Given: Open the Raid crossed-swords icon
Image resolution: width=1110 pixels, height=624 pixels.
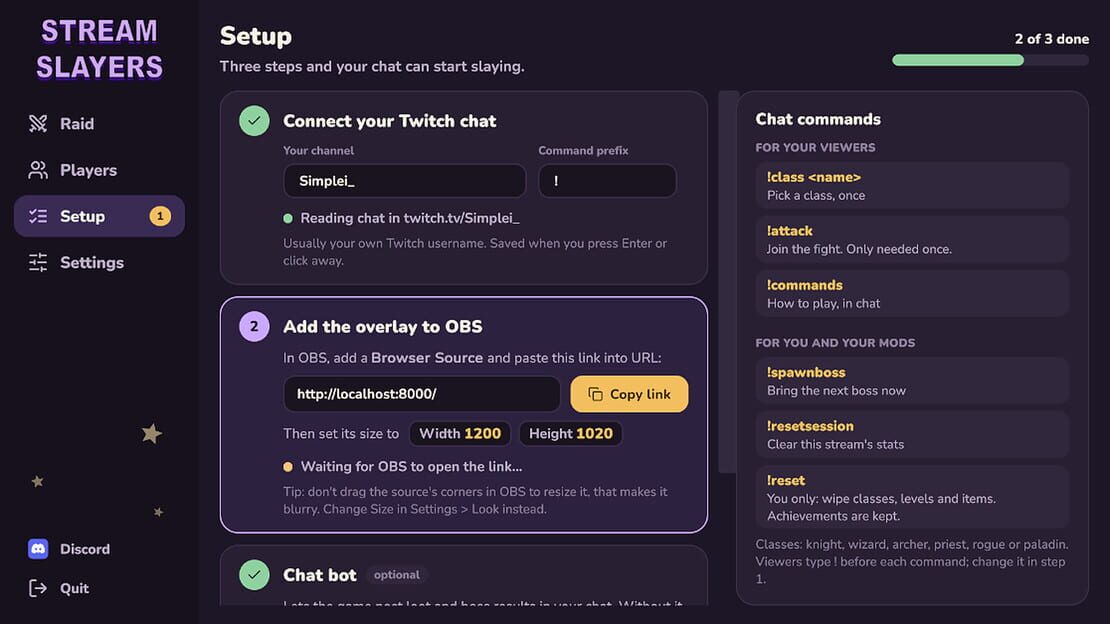Looking at the screenshot, I should pyautogui.click(x=38, y=123).
